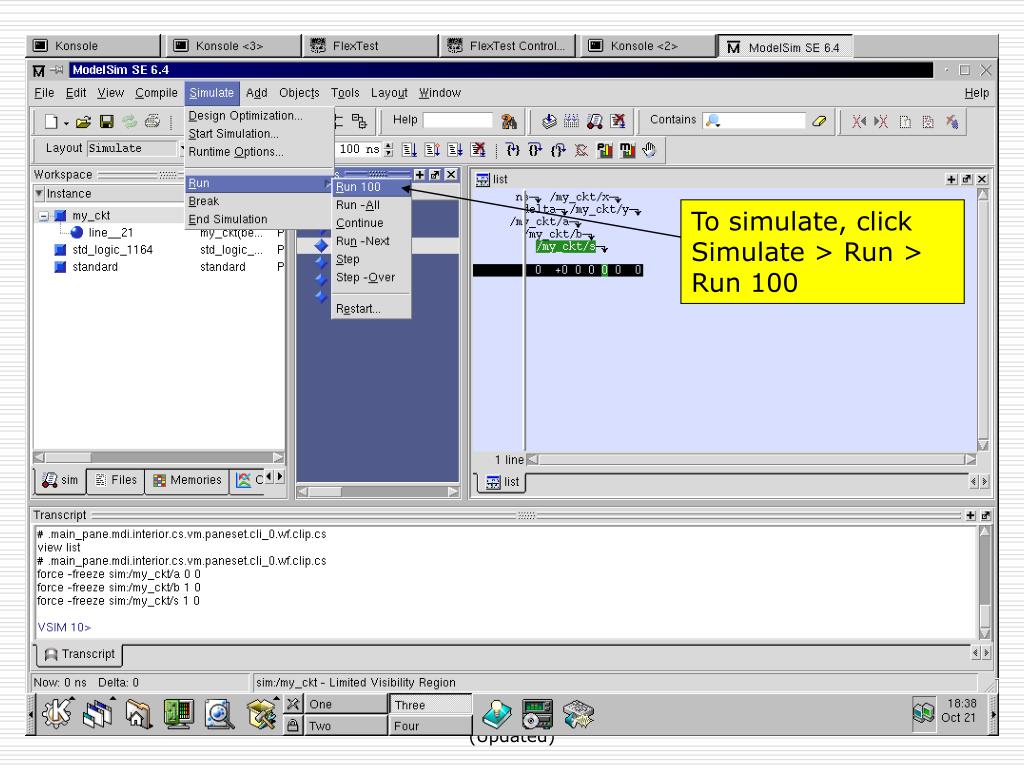
Task: Select Start Simulation... menu entry
Action: click(259, 133)
